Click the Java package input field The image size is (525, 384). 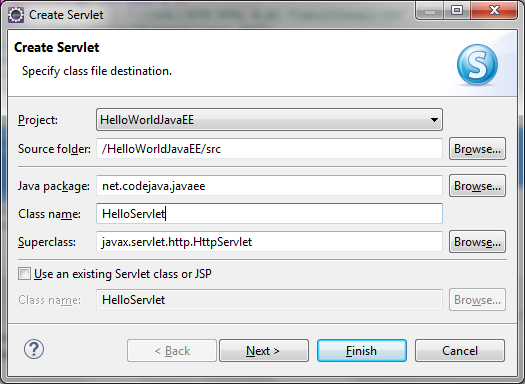(269, 185)
